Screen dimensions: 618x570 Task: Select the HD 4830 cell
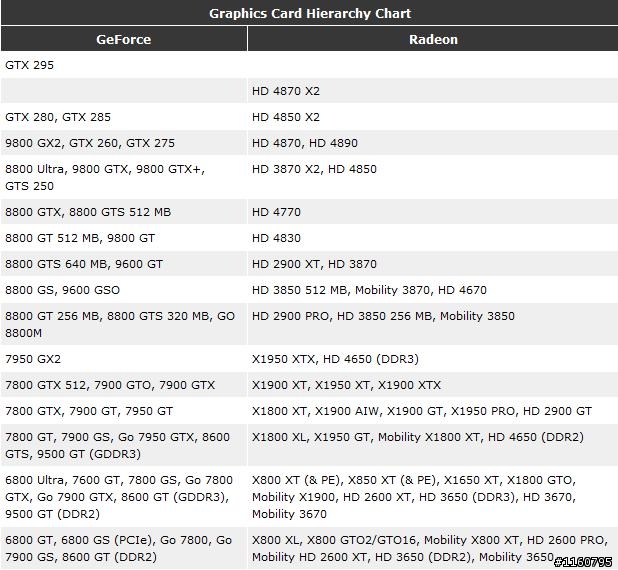click(433, 238)
